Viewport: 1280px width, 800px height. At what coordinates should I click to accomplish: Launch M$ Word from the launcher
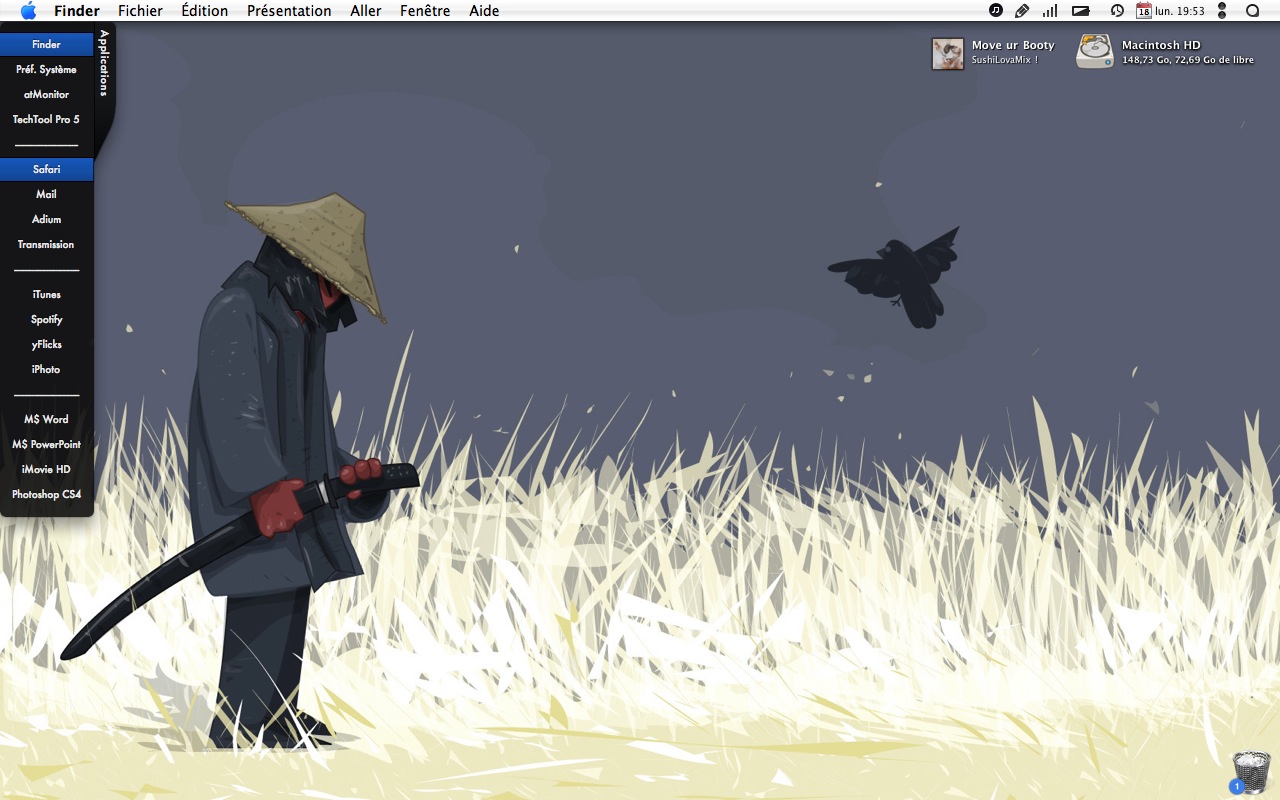pos(46,419)
